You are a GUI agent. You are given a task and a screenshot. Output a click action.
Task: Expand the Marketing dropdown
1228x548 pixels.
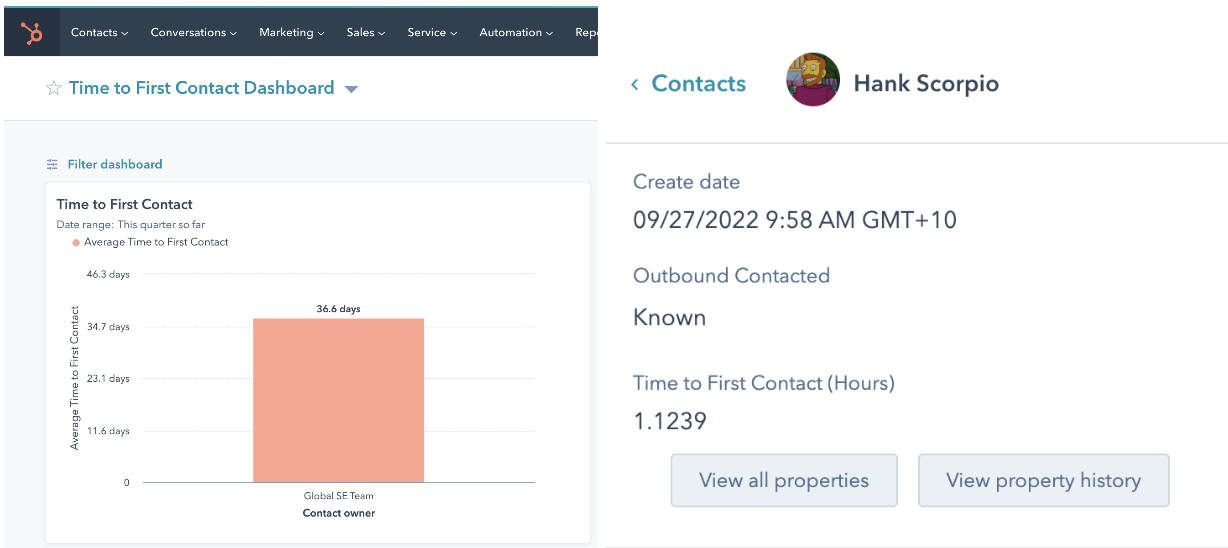(x=291, y=33)
